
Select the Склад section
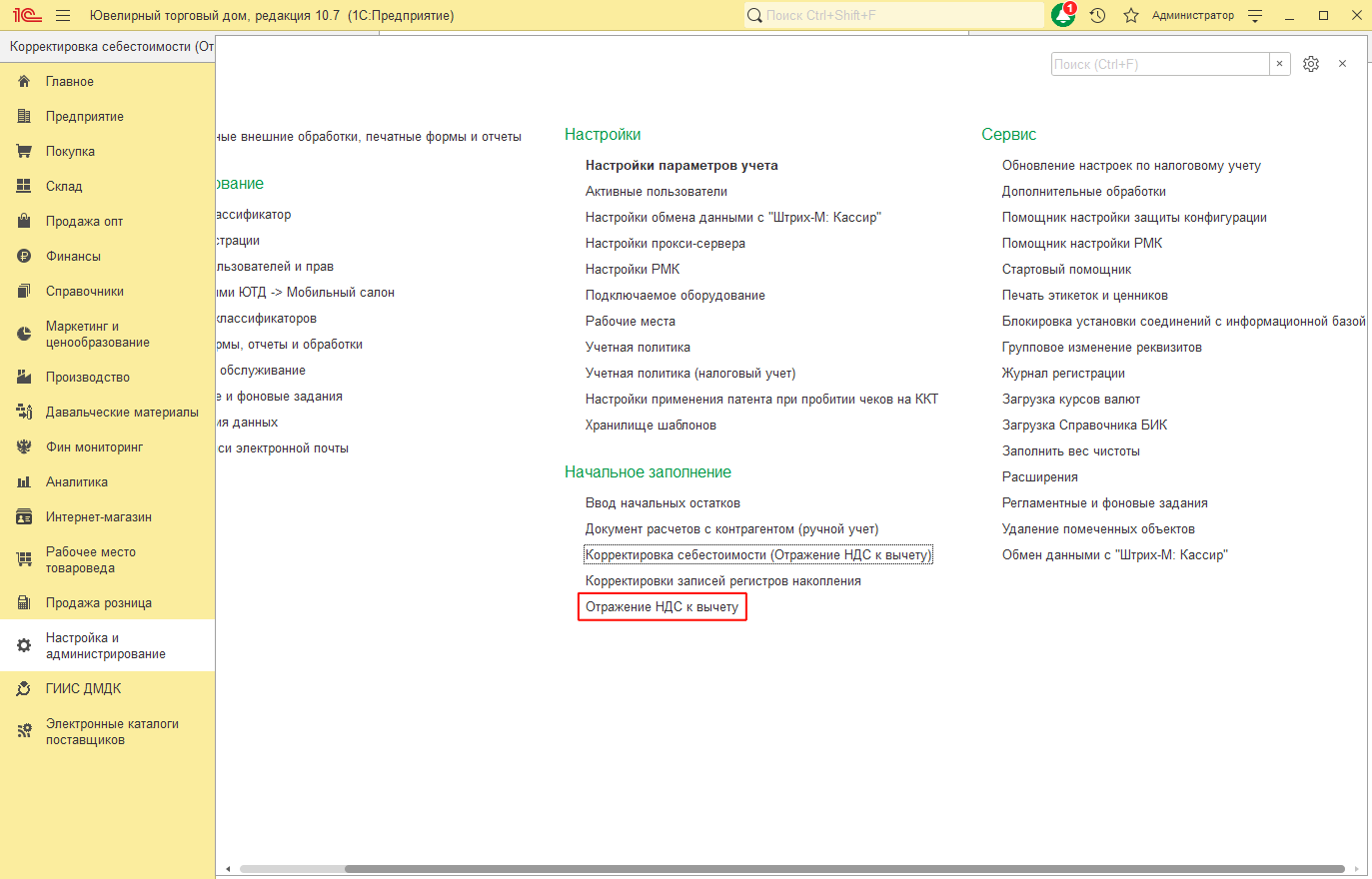[x=107, y=187]
